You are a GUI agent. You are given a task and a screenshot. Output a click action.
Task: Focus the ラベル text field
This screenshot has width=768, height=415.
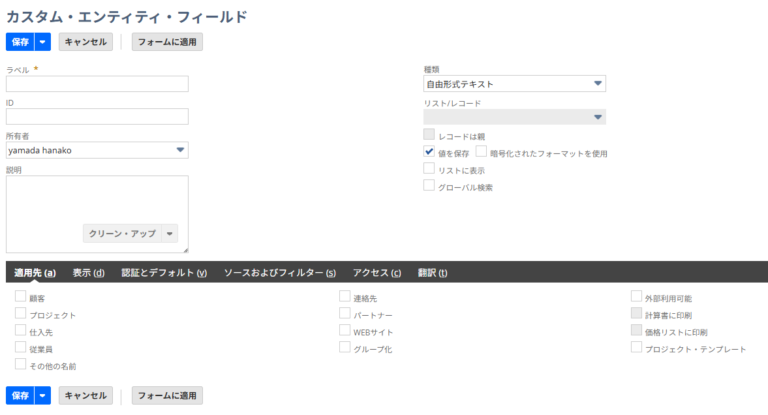[97, 84]
